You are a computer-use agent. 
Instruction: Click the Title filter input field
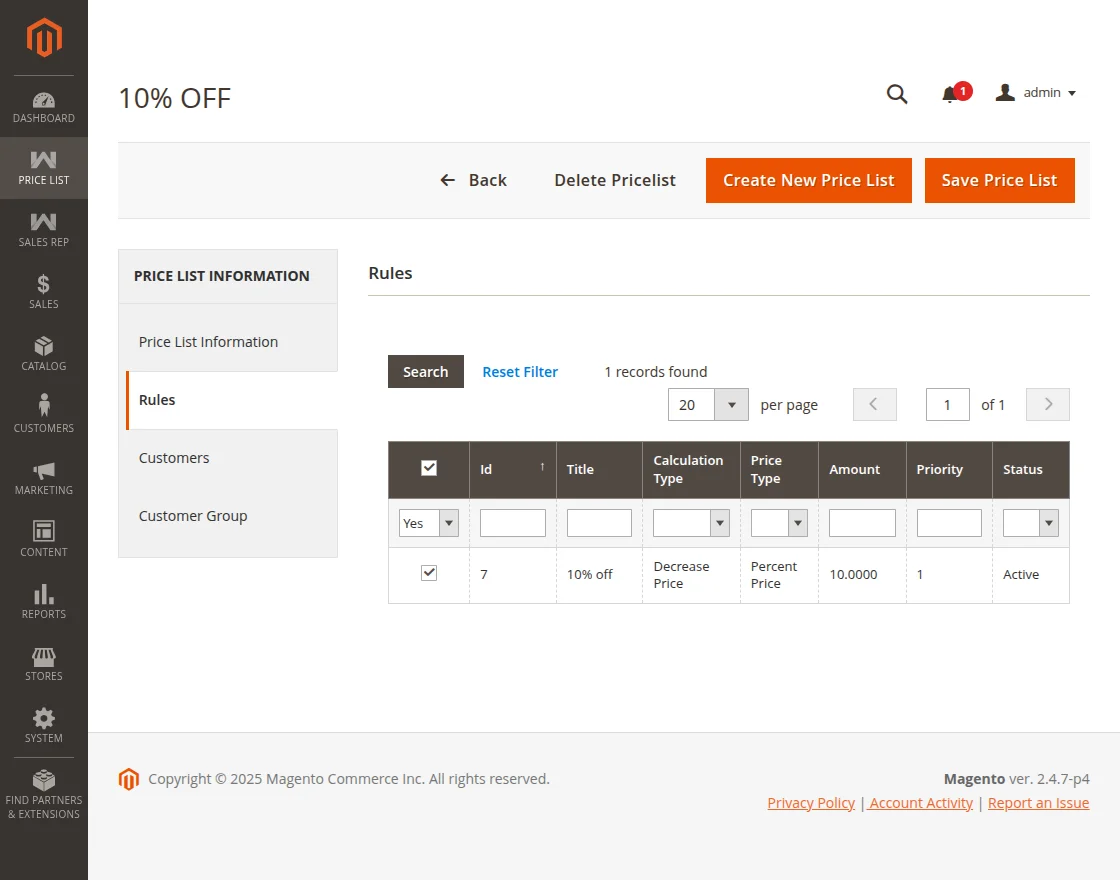point(599,523)
